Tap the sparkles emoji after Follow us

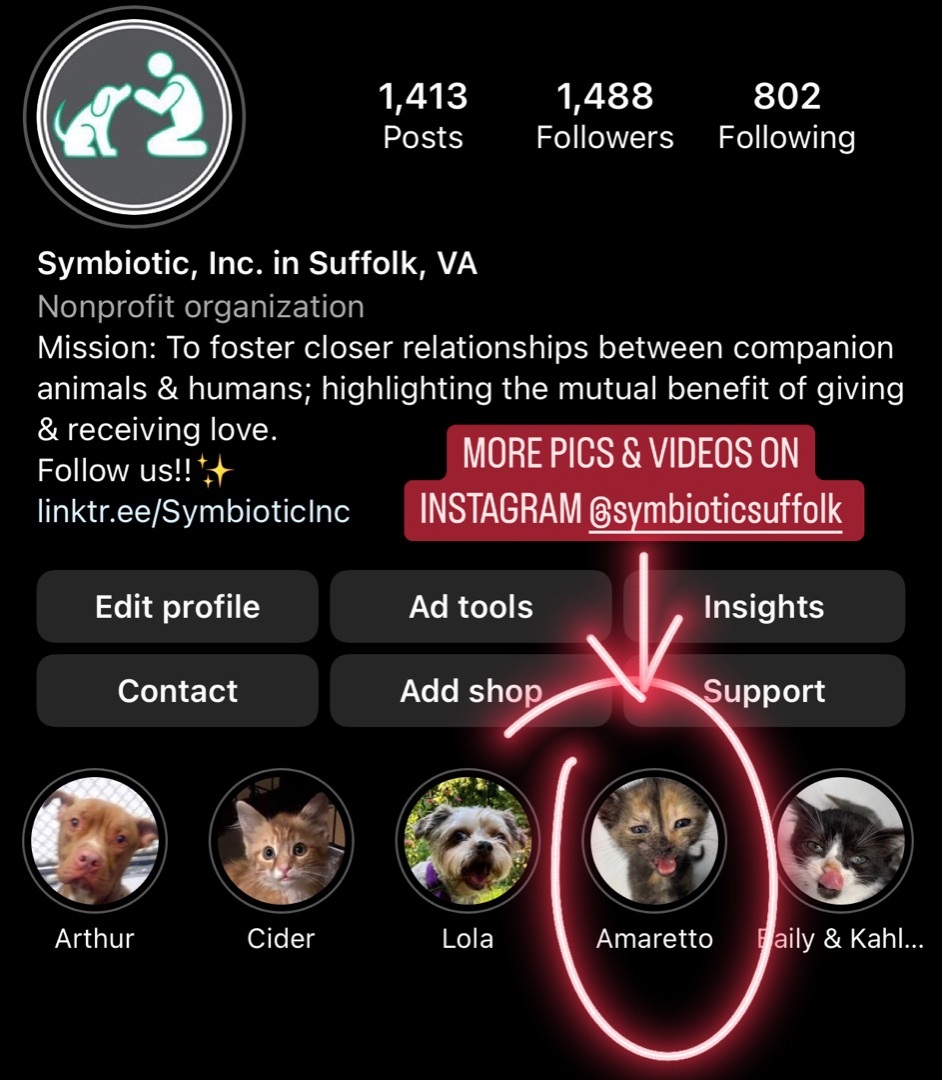(213, 470)
